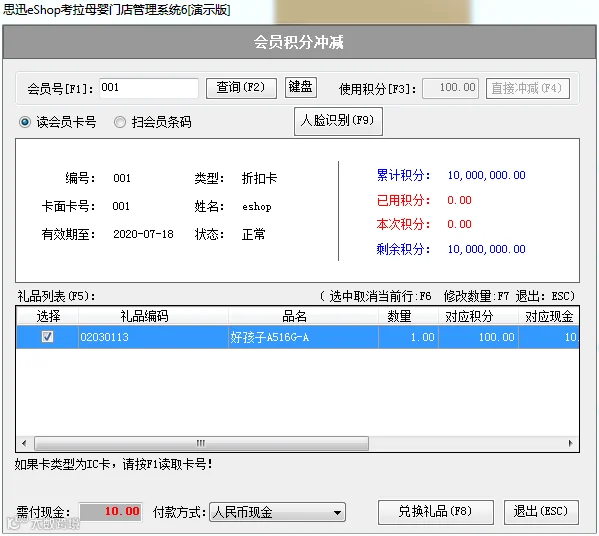The height and width of the screenshot is (536, 599).
Task: Click the gift list left scroll arrow
Action: tap(24, 443)
